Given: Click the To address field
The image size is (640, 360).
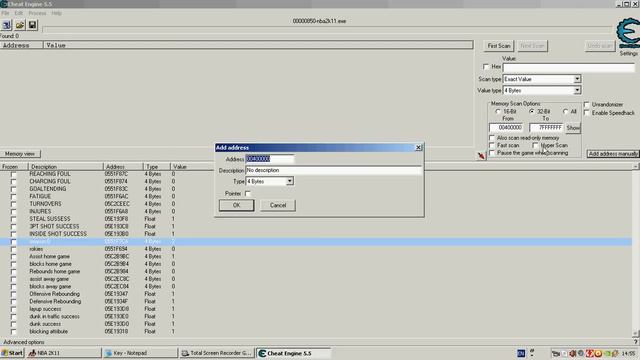Looking at the screenshot, I should (547, 128).
